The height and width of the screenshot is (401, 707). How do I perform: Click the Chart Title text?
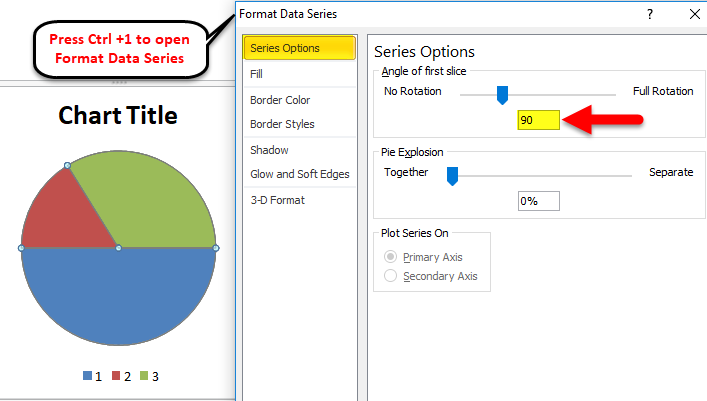[118, 115]
